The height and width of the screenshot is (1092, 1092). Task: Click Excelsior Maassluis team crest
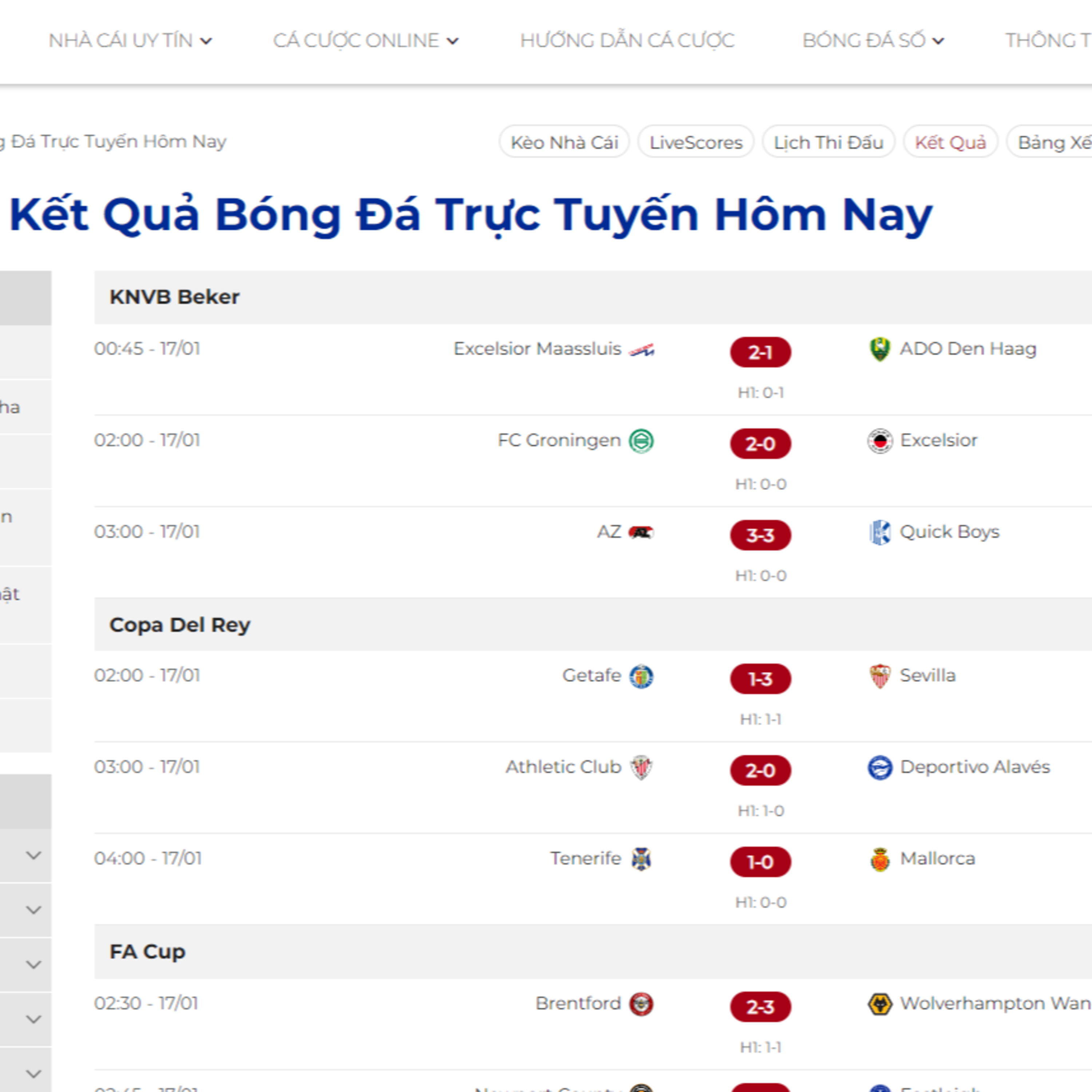[x=641, y=350]
